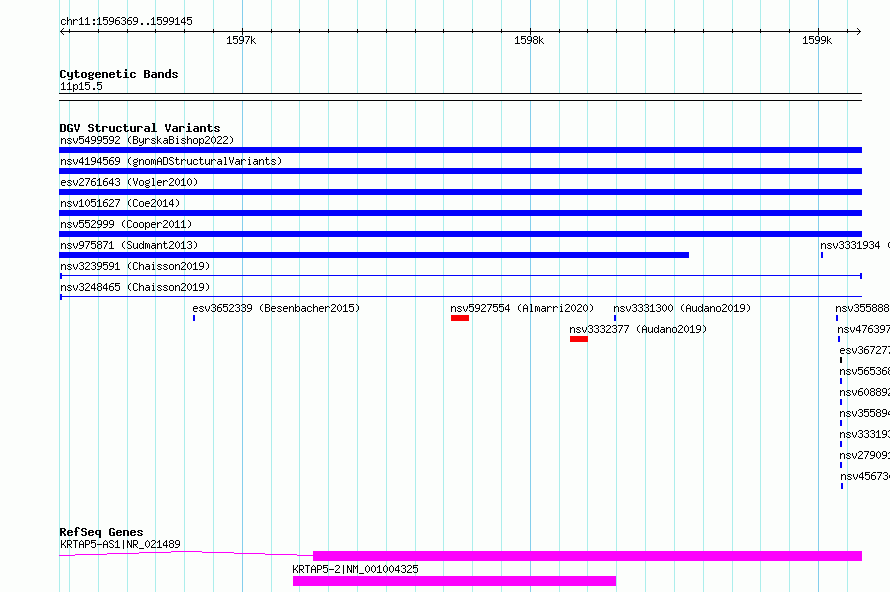Click the chr11:1596369..1599145 region label
Viewport: 890px width, 592px height.
tap(126, 21)
